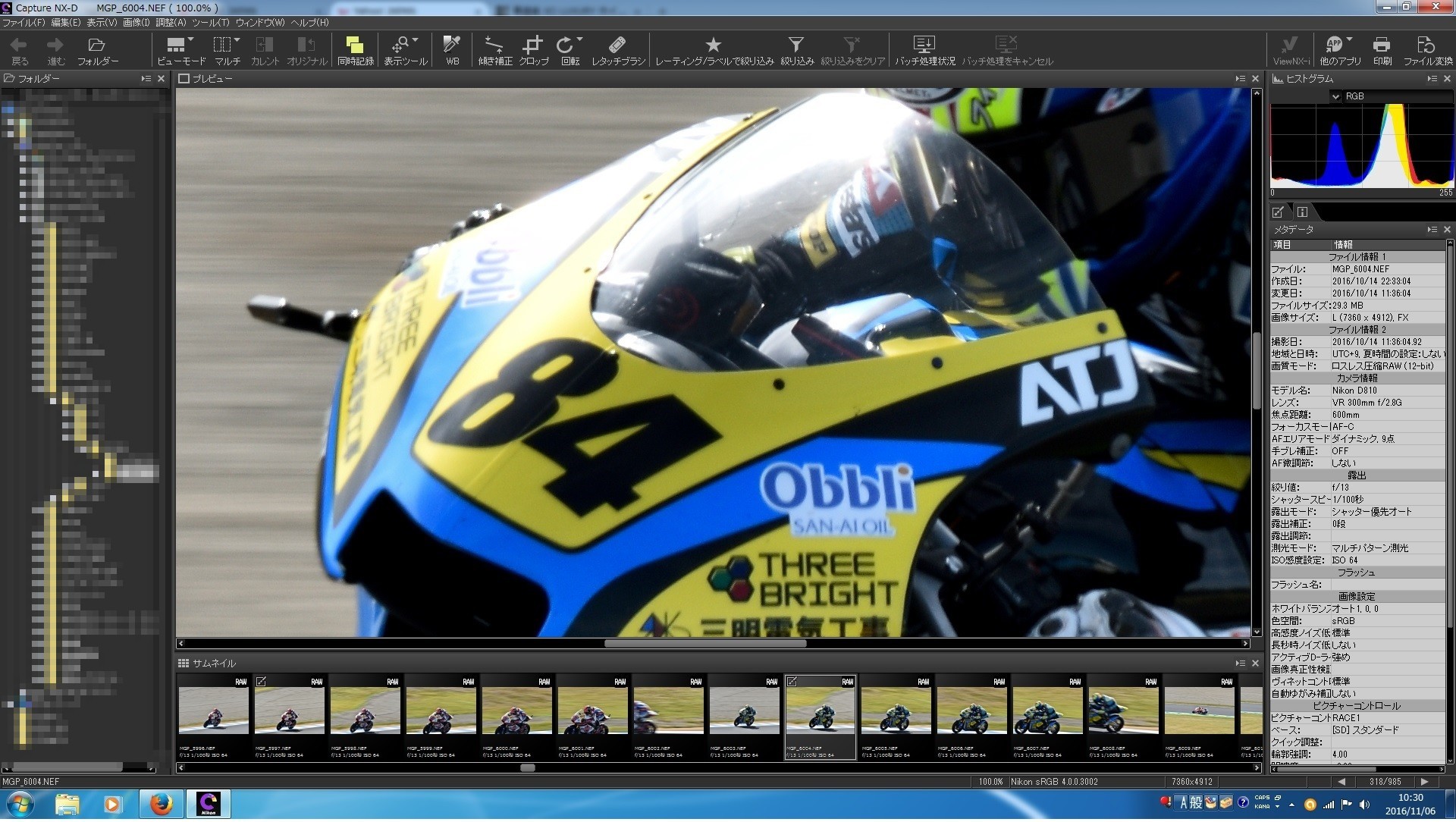Viewport: 1456px width, 822px height.
Task: Close the ヒストグラム histogram panel
Action: pos(1447,79)
